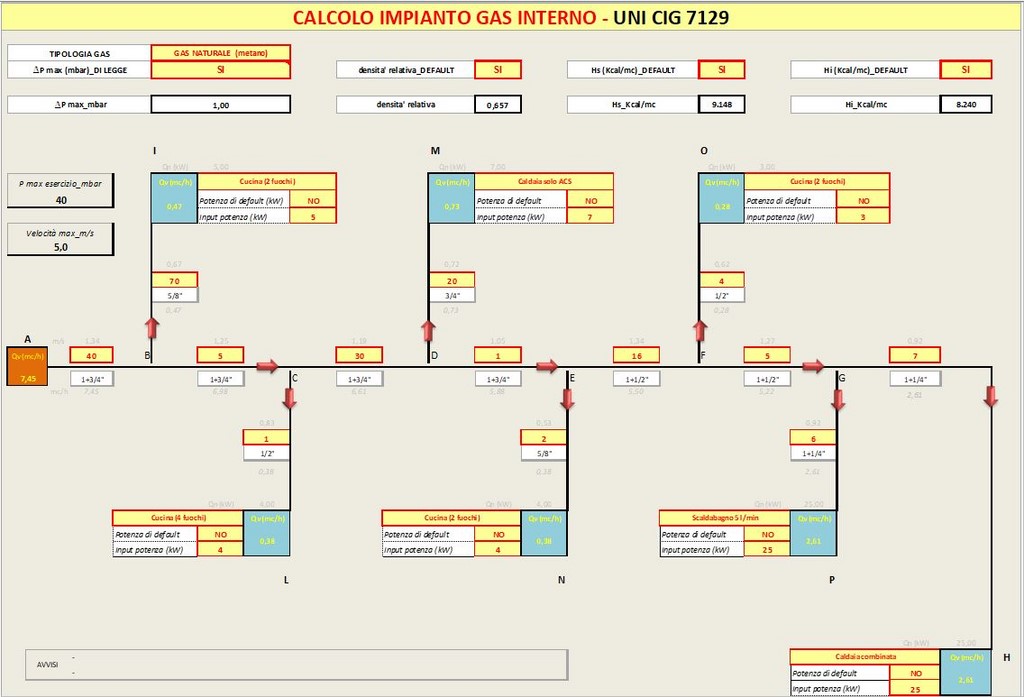Select the P max esercizio value 40
This screenshot has width=1024, height=697.
(x=61, y=200)
